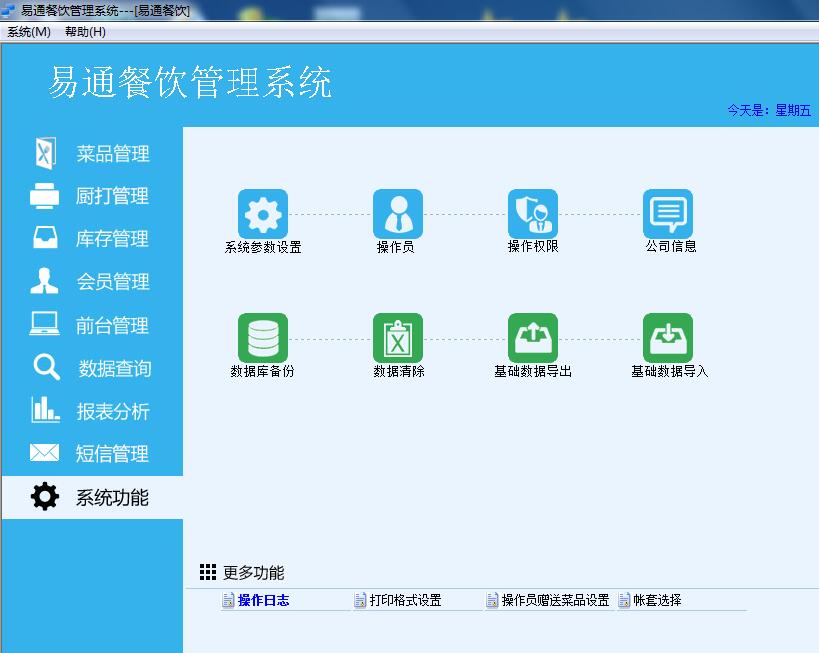Click document icon beside 操作员赠送菜品设置
The height and width of the screenshot is (653, 819).
coord(492,600)
